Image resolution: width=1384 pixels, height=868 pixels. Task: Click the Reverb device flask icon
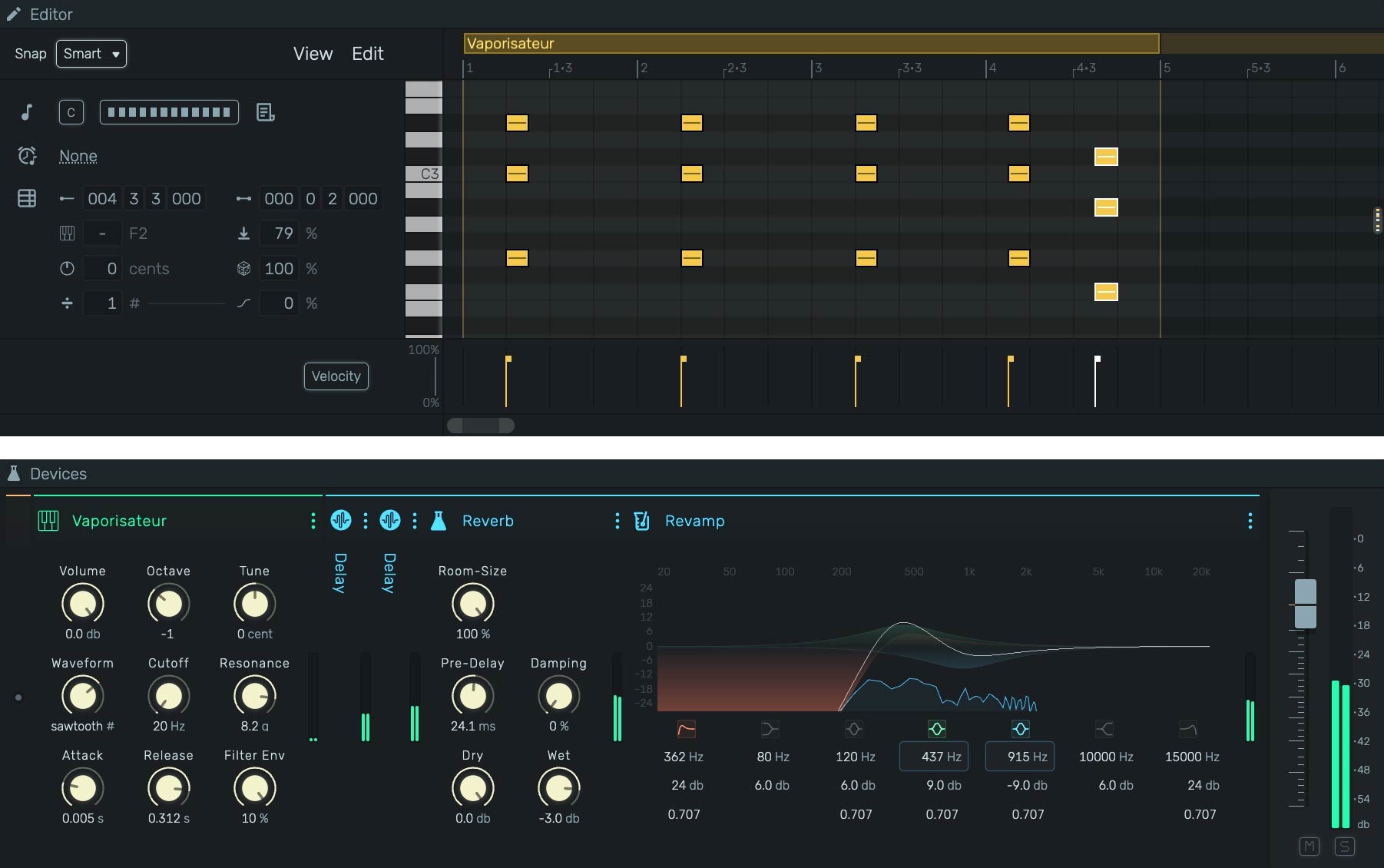439,521
